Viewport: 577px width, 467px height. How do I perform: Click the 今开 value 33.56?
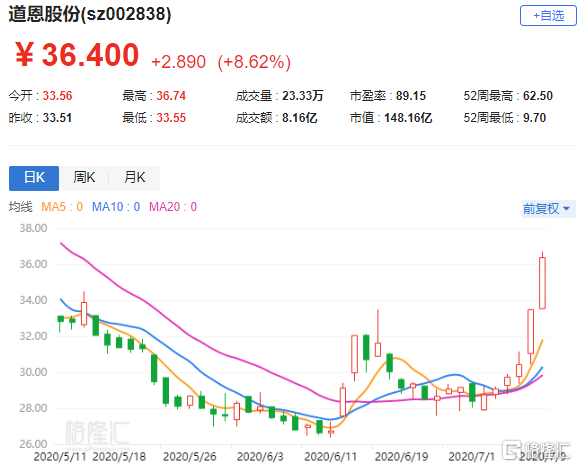57,96
